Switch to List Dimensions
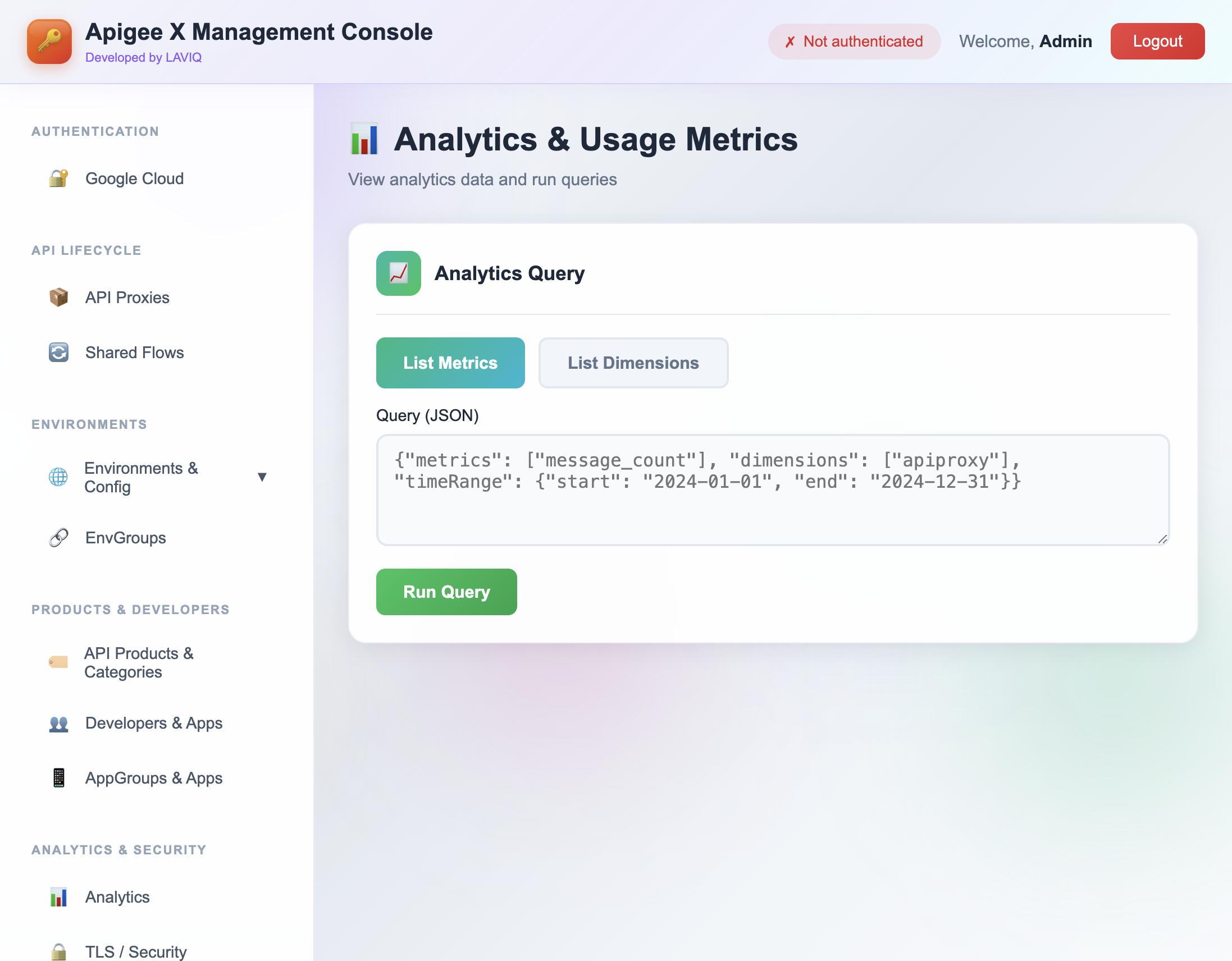 (x=633, y=363)
